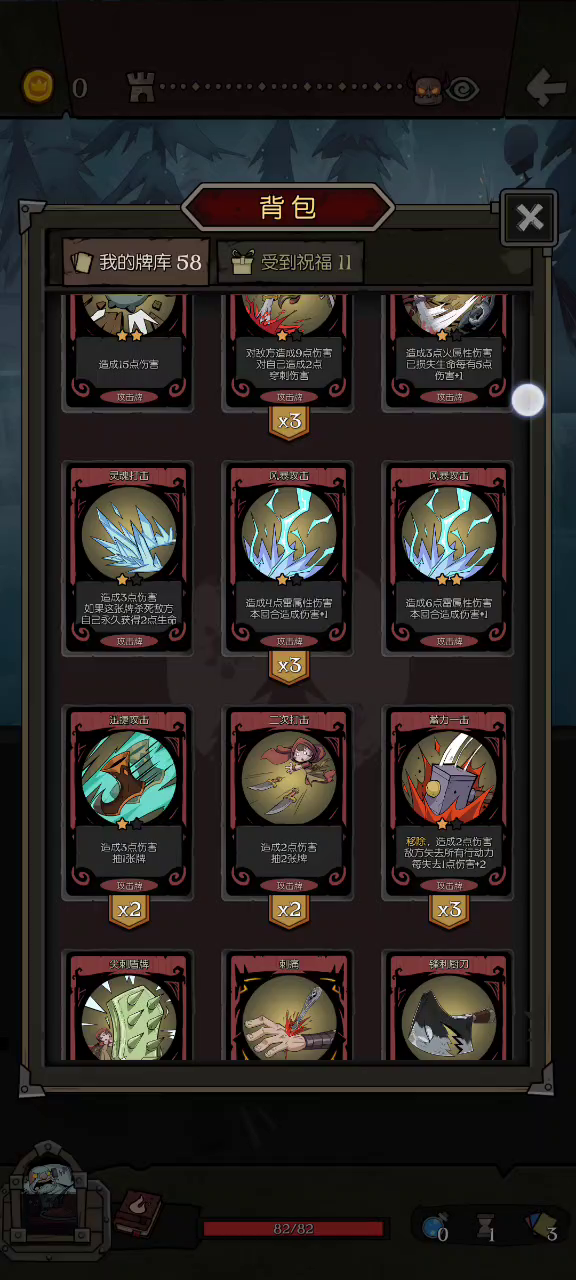Click the back arrow icon at top

(x=546, y=87)
